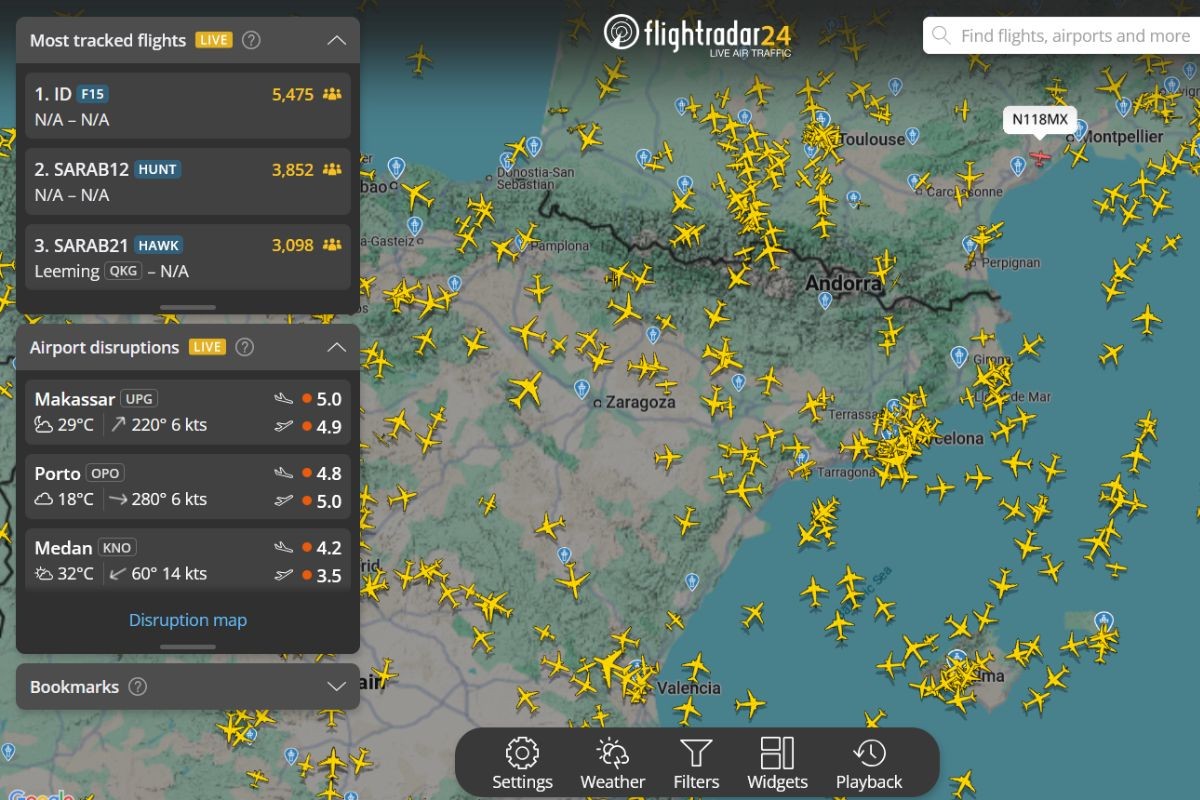The width and height of the screenshot is (1200, 800).
Task: Open the Disruption map link
Action: (x=188, y=620)
